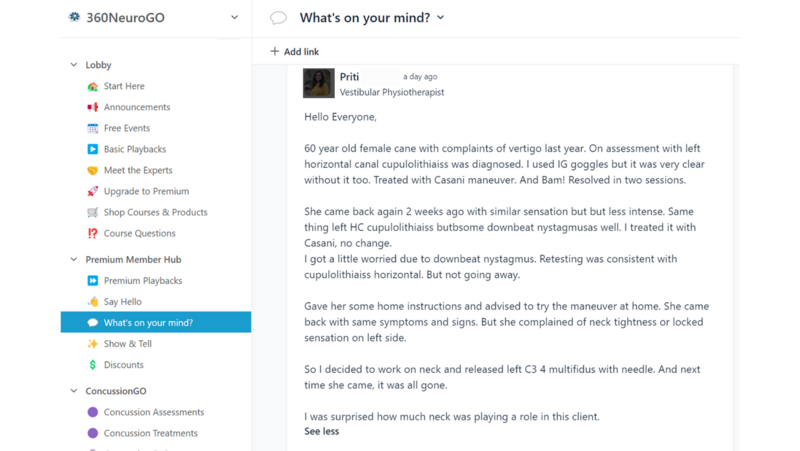Click the dollar icon beside Discounts
Viewport: 800px width, 451px height.
(x=93, y=365)
